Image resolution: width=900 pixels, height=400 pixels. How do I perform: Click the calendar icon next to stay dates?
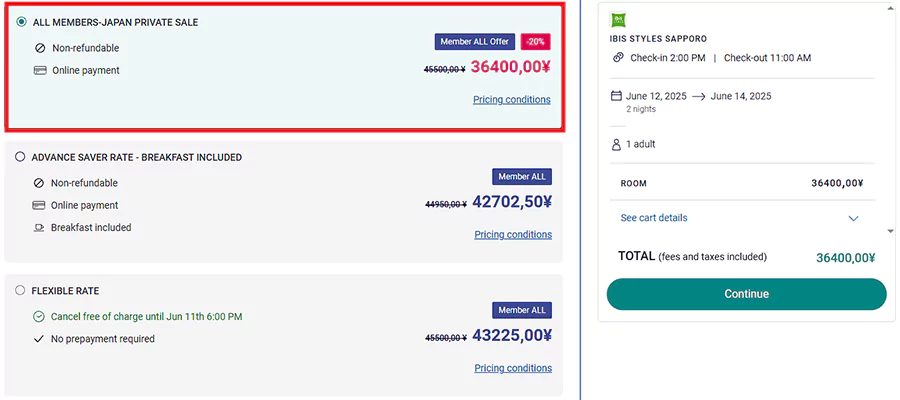coord(616,96)
